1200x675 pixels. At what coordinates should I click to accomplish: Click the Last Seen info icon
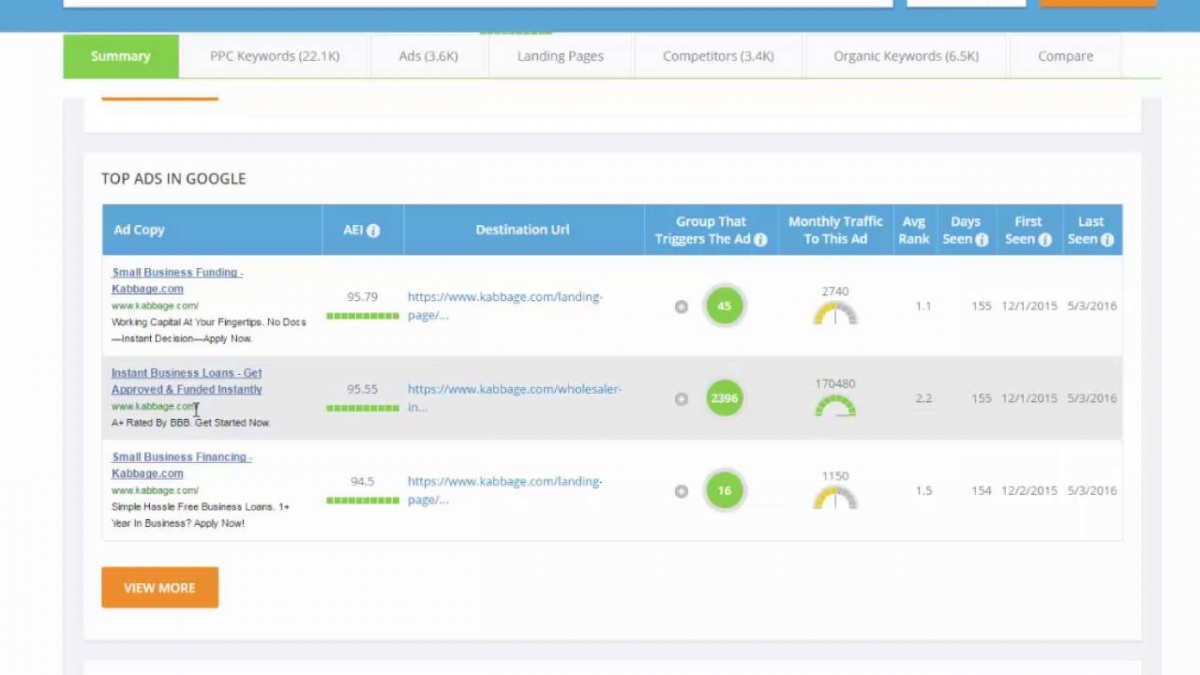(1107, 240)
